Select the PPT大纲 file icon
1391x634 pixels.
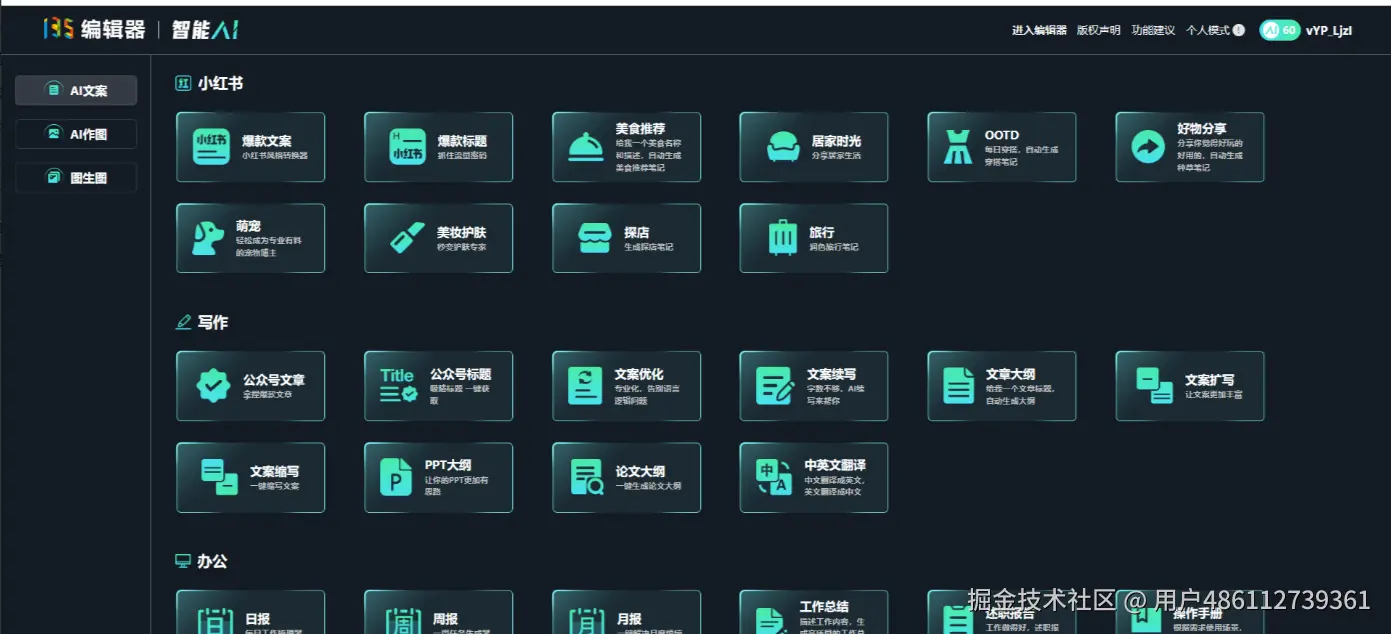[x=396, y=478]
